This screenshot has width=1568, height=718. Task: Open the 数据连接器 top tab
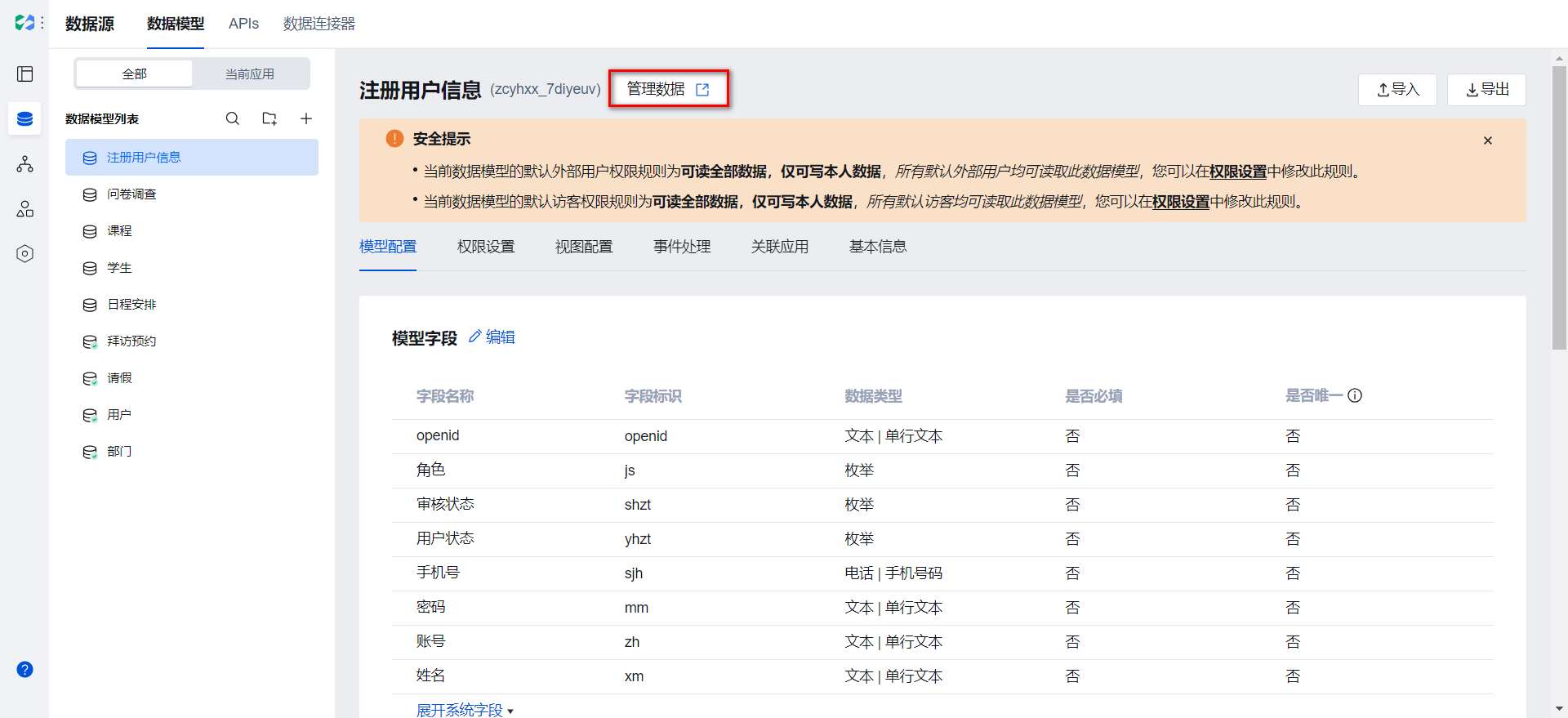[x=319, y=24]
